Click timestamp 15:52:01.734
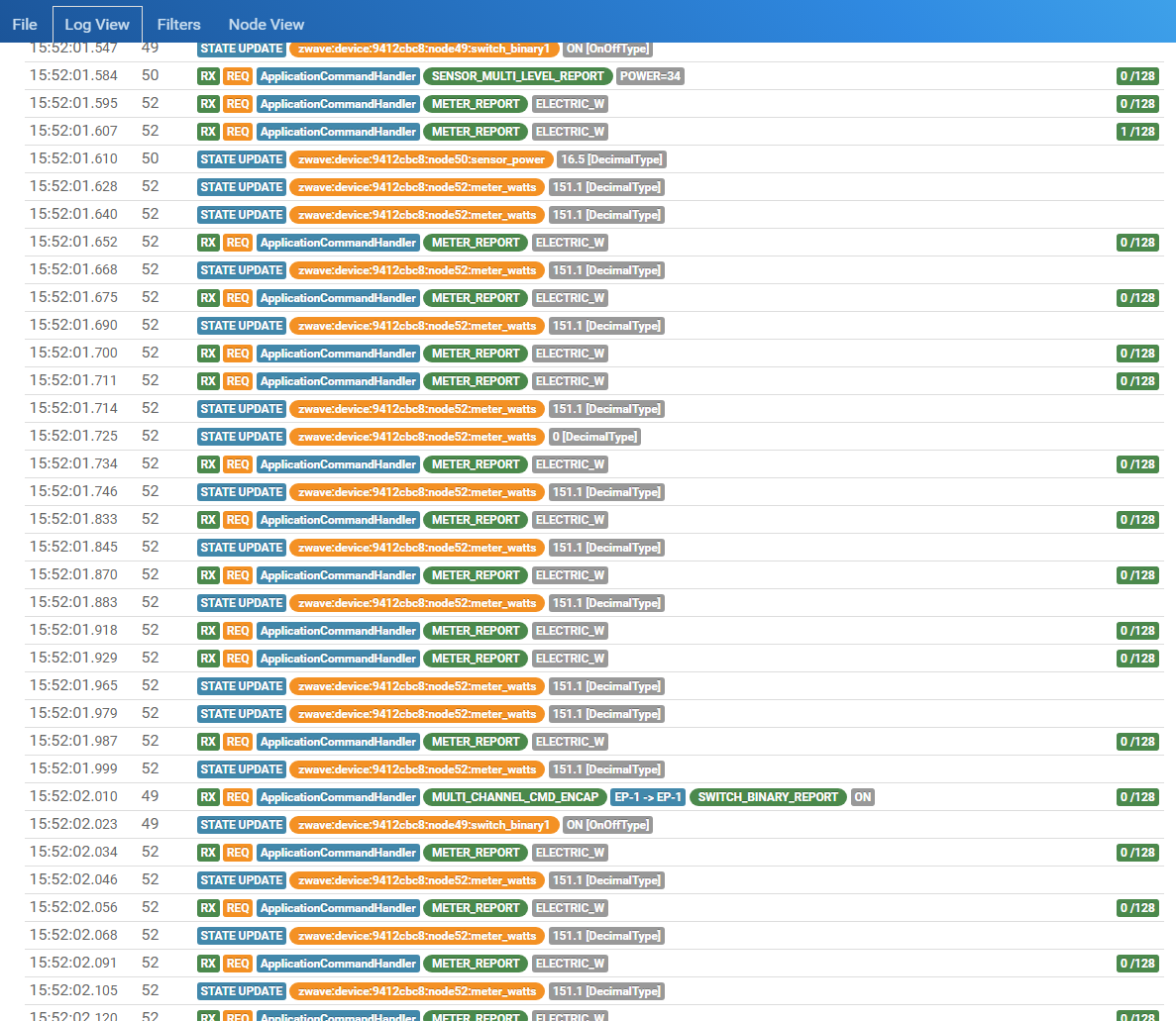Screen dimensions: 1176x1021 click(73, 464)
